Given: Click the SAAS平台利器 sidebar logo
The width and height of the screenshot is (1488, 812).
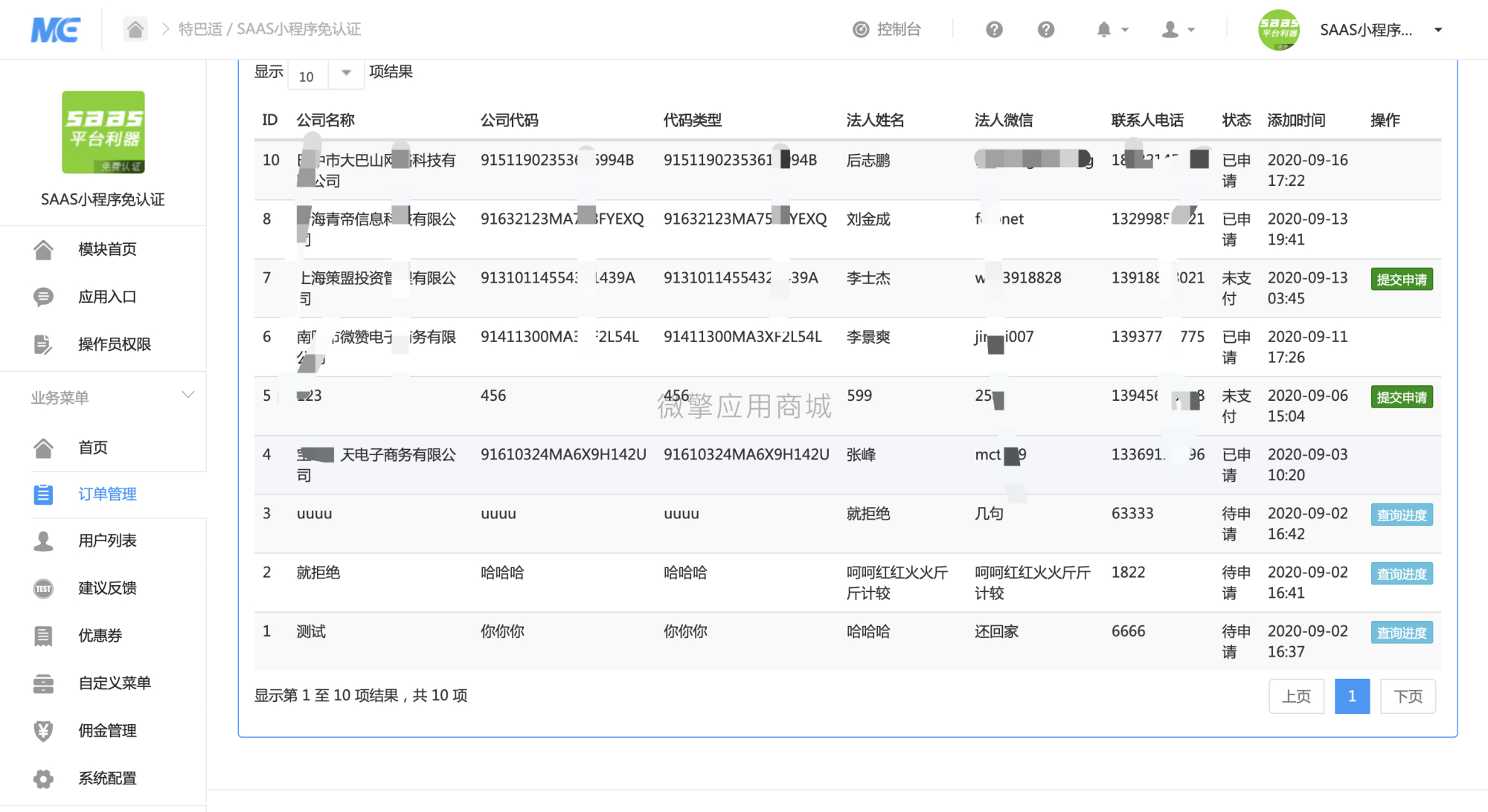Looking at the screenshot, I should 103,132.
